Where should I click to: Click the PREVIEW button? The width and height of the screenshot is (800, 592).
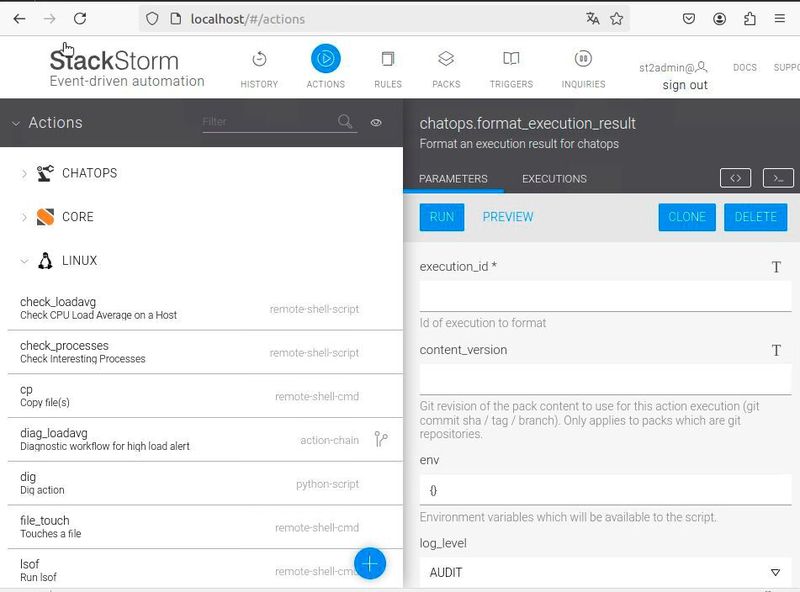click(x=508, y=217)
